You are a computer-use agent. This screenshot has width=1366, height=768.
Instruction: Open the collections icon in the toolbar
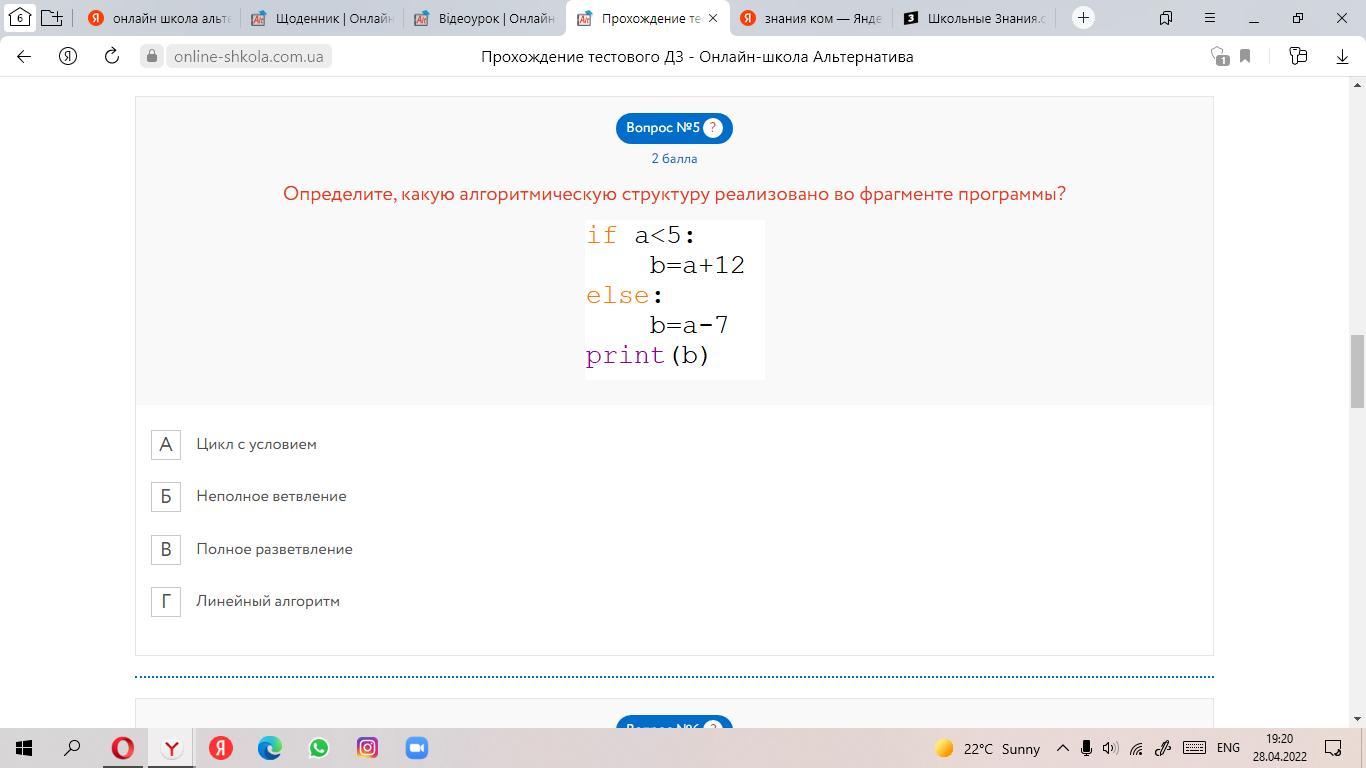pyautogui.click(x=1298, y=57)
